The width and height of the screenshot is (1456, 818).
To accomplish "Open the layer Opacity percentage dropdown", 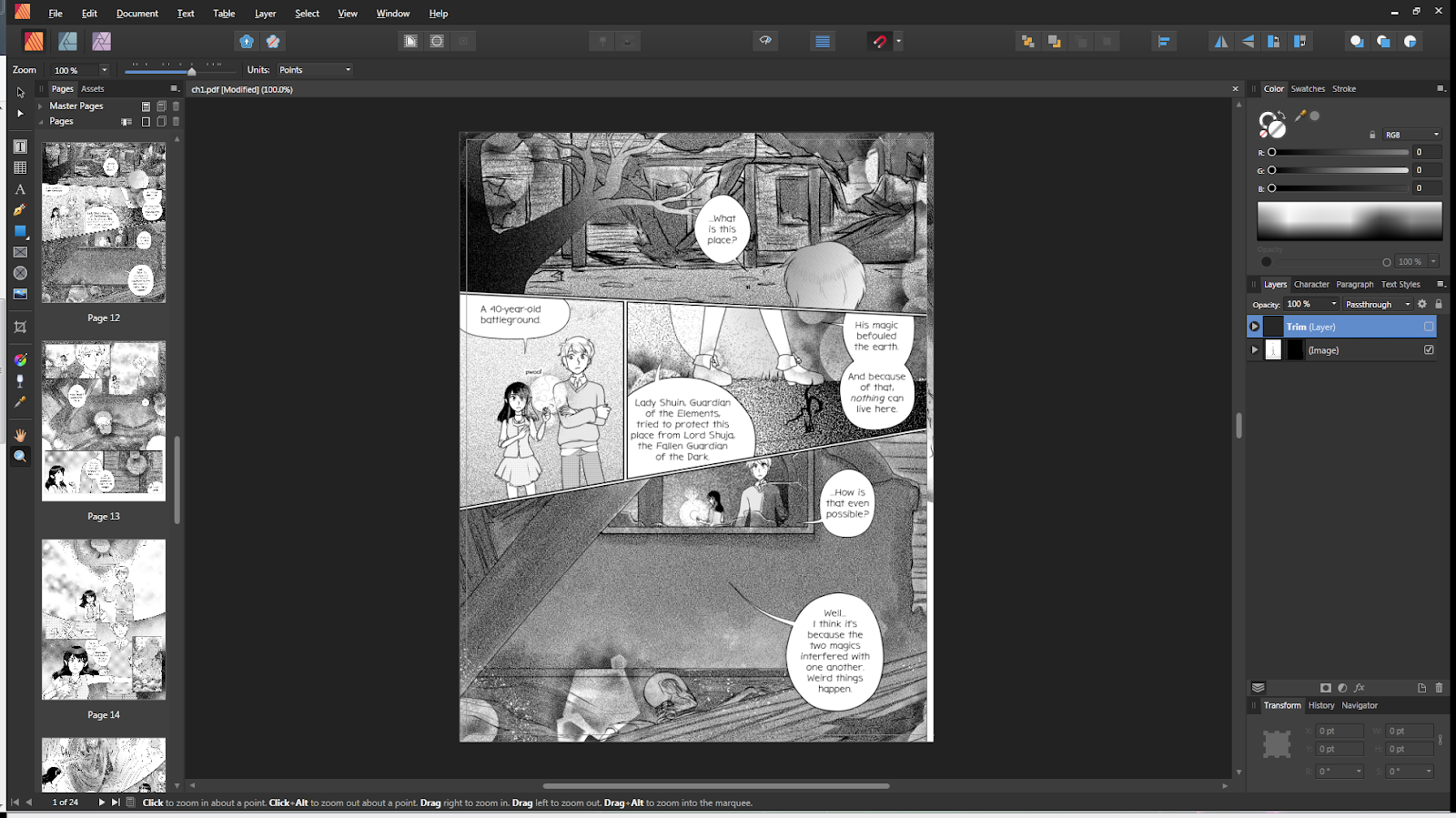I will pyautogui.click(x=1334, y=304).
